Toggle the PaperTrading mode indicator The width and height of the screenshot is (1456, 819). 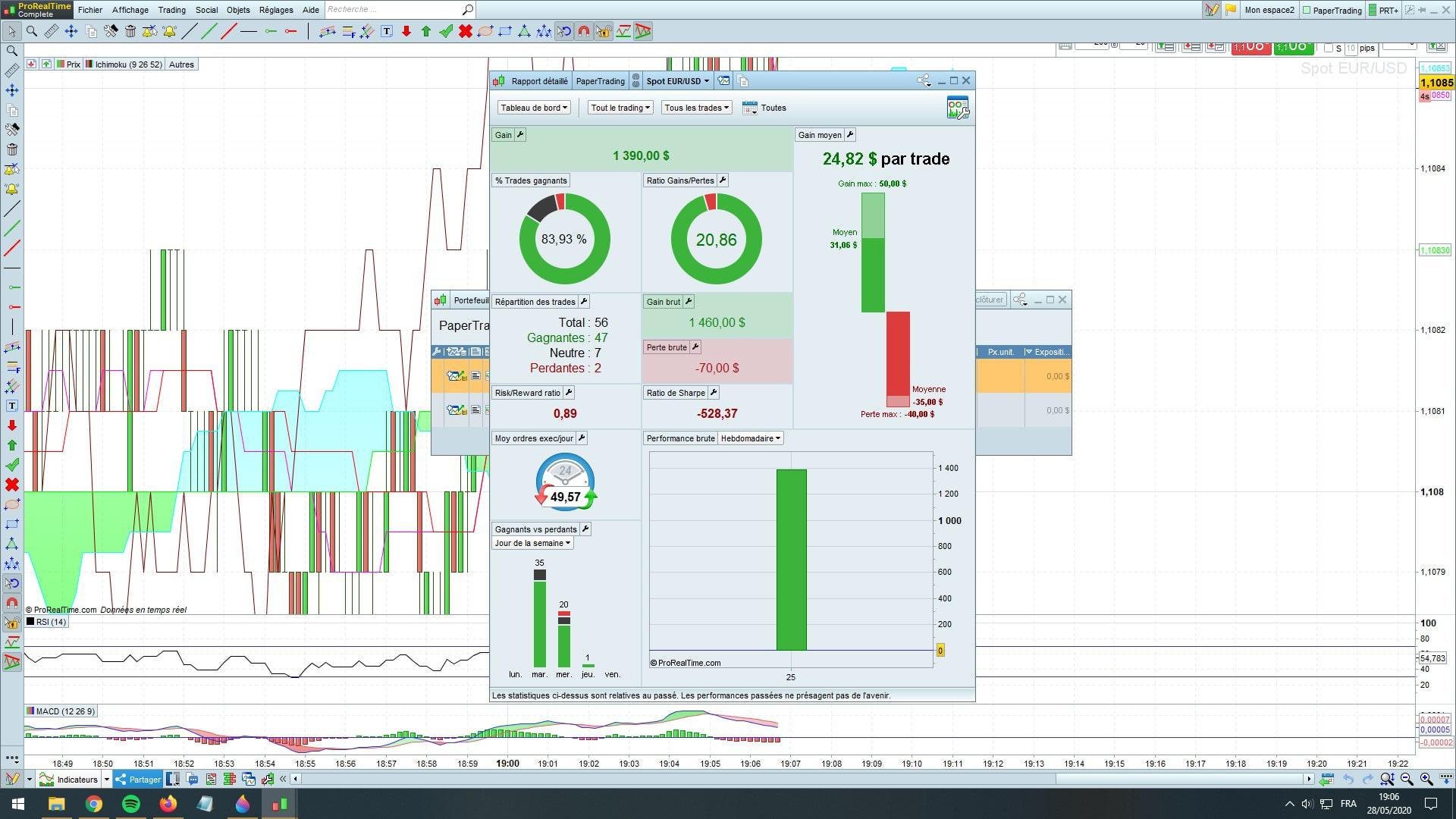(1332, 10)
